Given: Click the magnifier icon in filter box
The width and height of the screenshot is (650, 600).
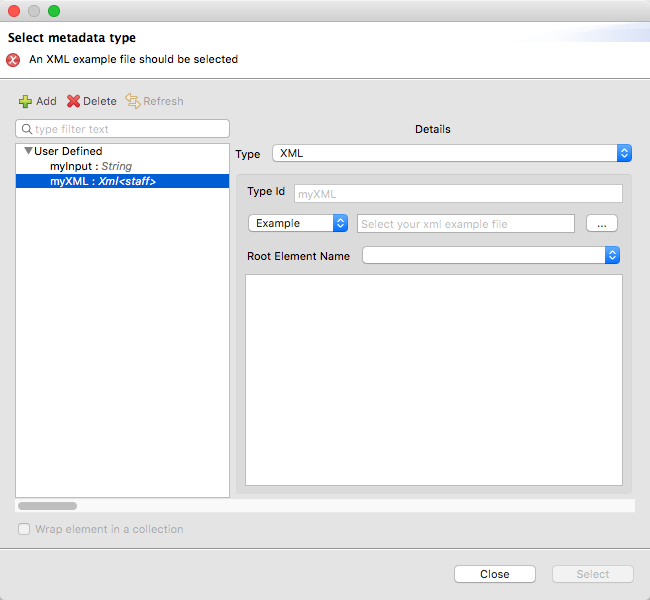Looking at the screenshot, I should 27,129.
